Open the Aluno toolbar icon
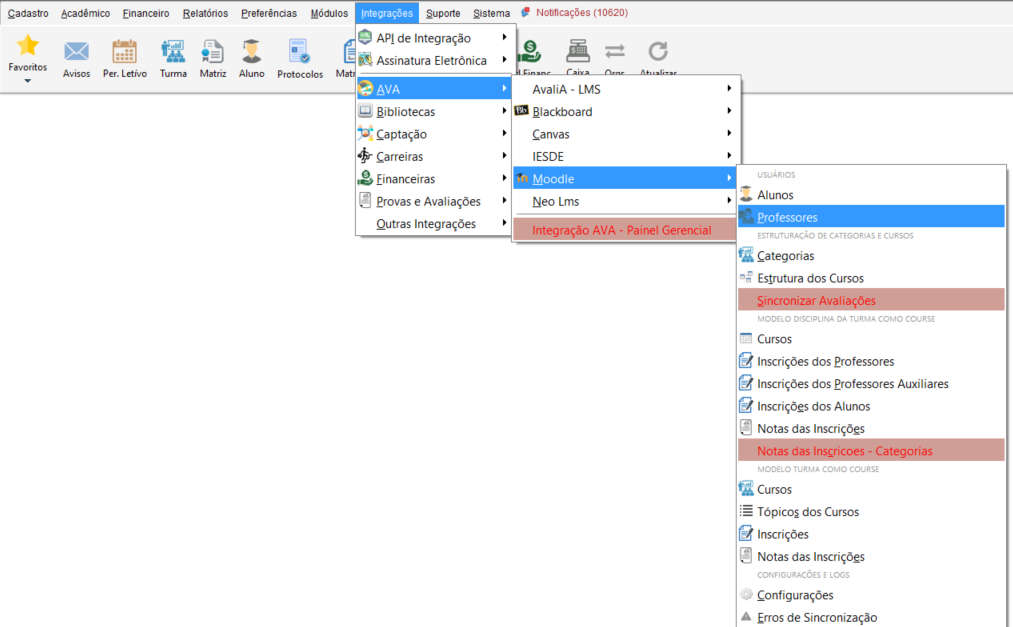The width and height of the screenshot is (1013, 627). pyautogui.click(x=251, y=52)
